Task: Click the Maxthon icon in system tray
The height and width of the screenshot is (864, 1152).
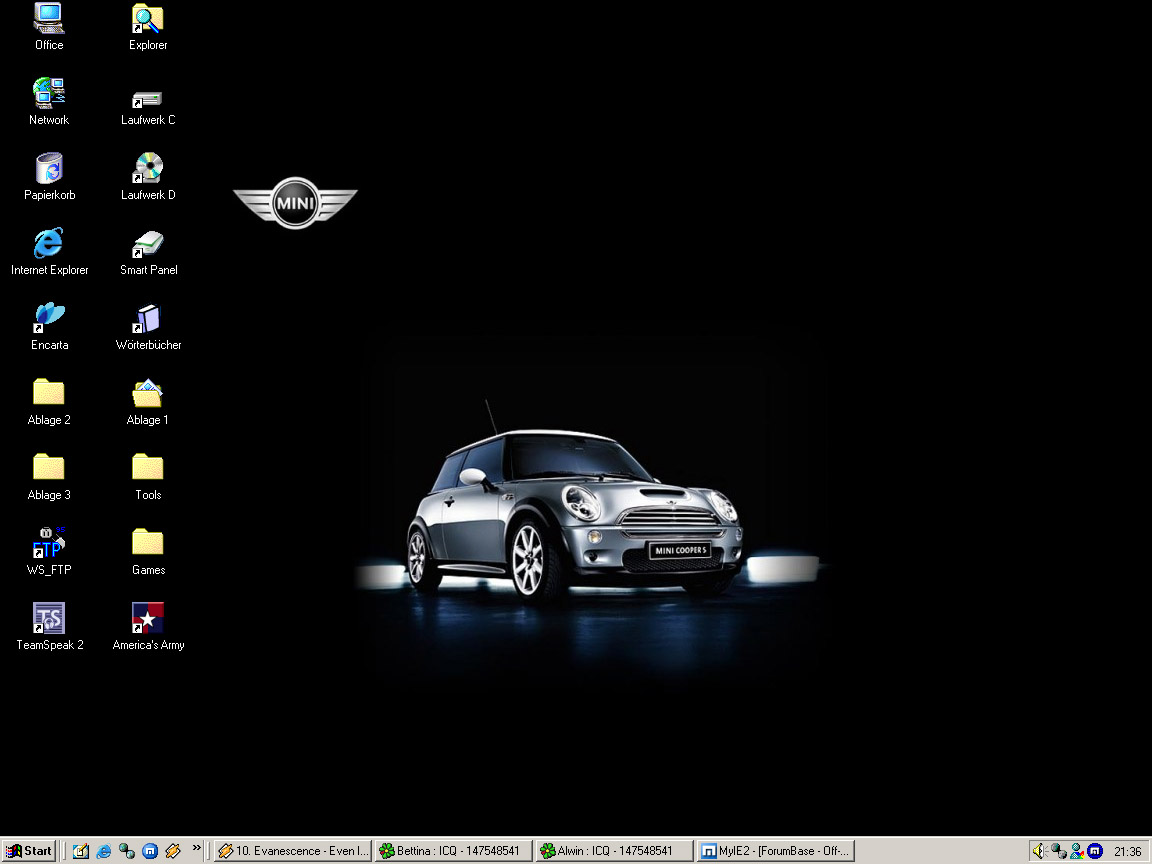Action: (1095, 851)
